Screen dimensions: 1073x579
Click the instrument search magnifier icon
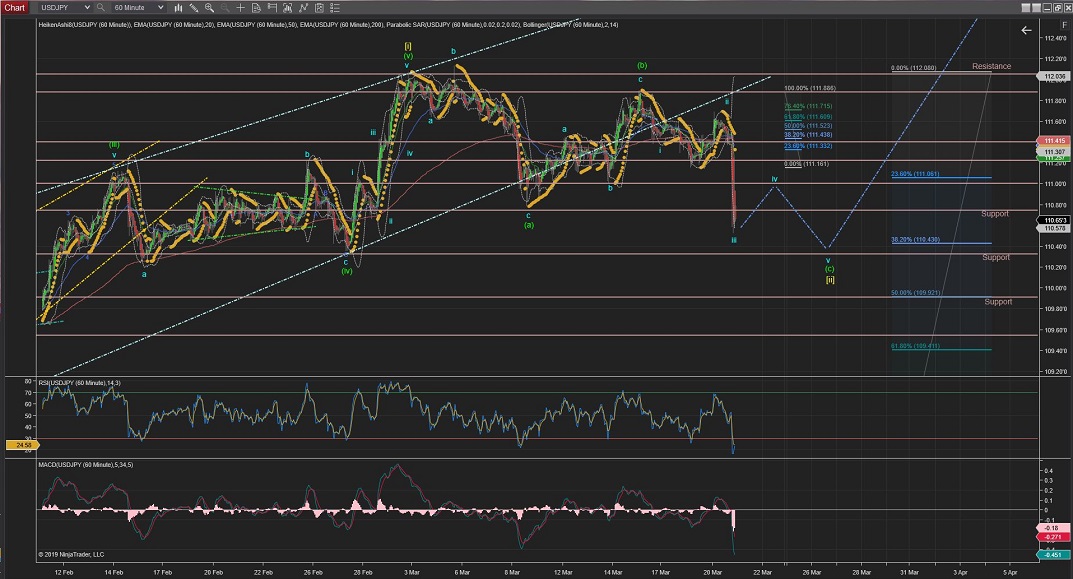pyautogui.click(x=101, y=8)
